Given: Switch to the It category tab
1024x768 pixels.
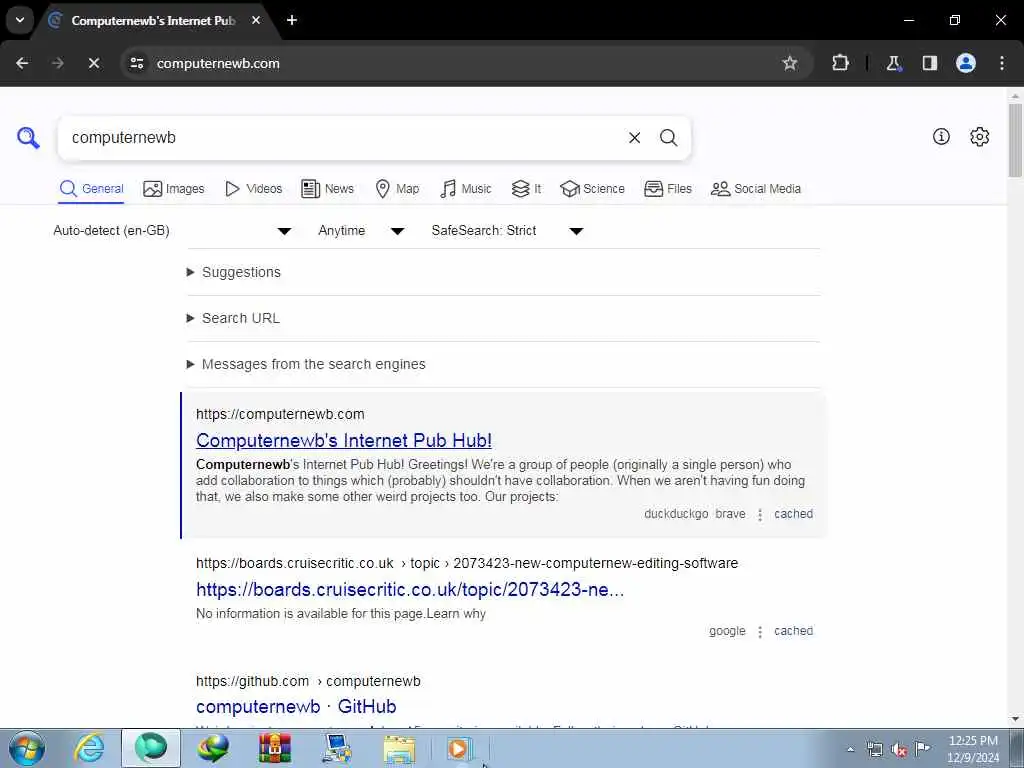Looking at the screenshot, I should click(x=526, y=189).
